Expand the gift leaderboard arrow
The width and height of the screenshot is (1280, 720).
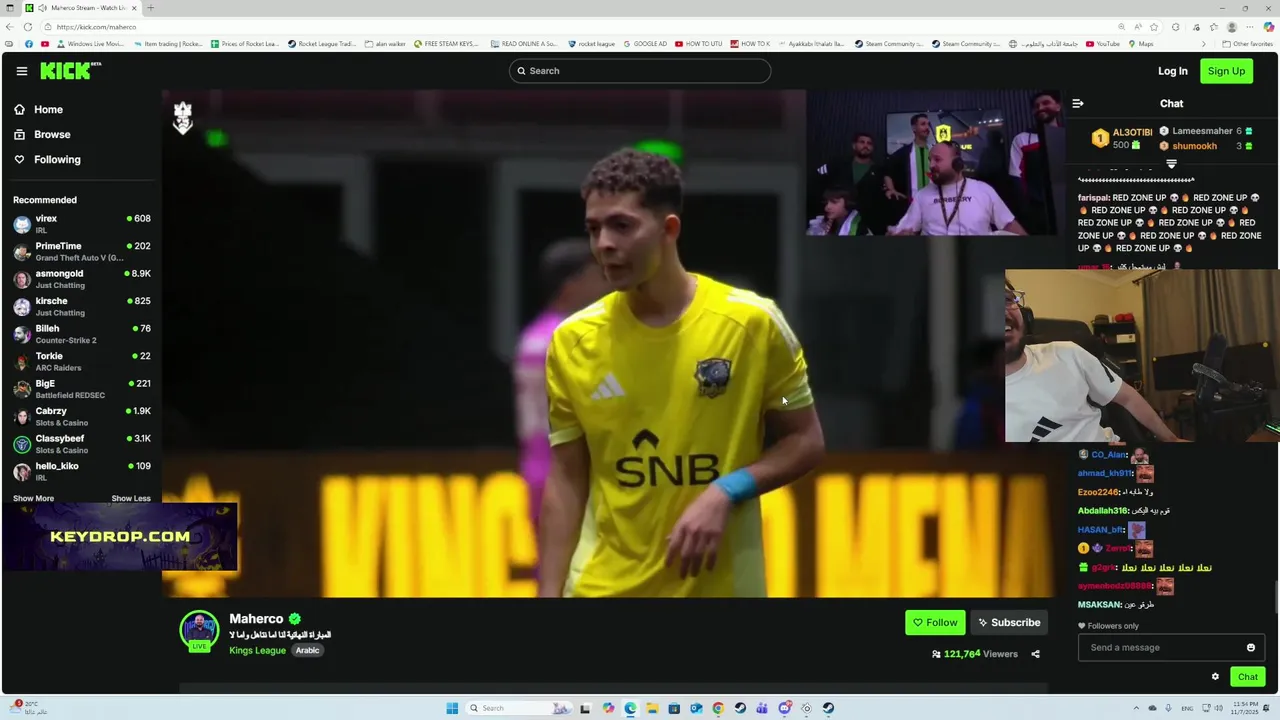click(1171, 164)
